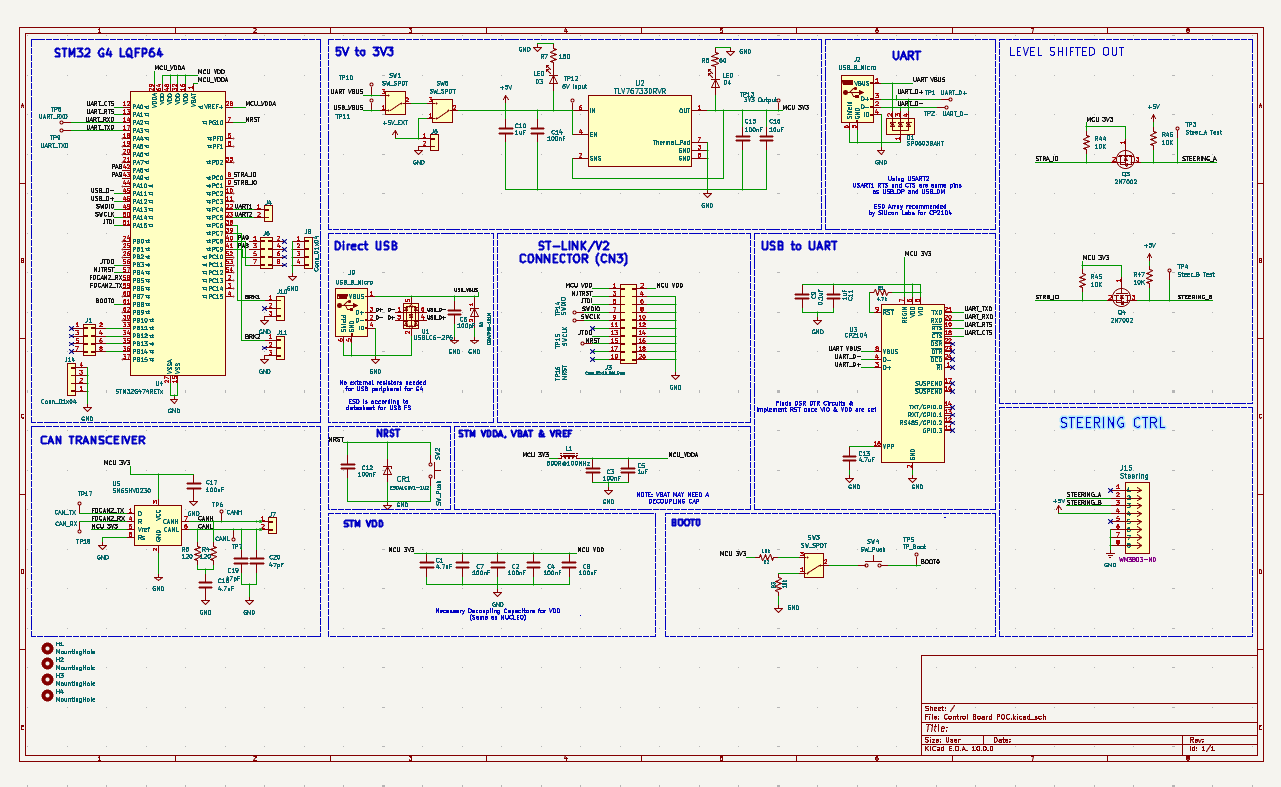Viewport: 1281px width, 787px height.
Task: Click the "STM32 G4 LQFP64" section title
Action: click(x=109, y=53)
